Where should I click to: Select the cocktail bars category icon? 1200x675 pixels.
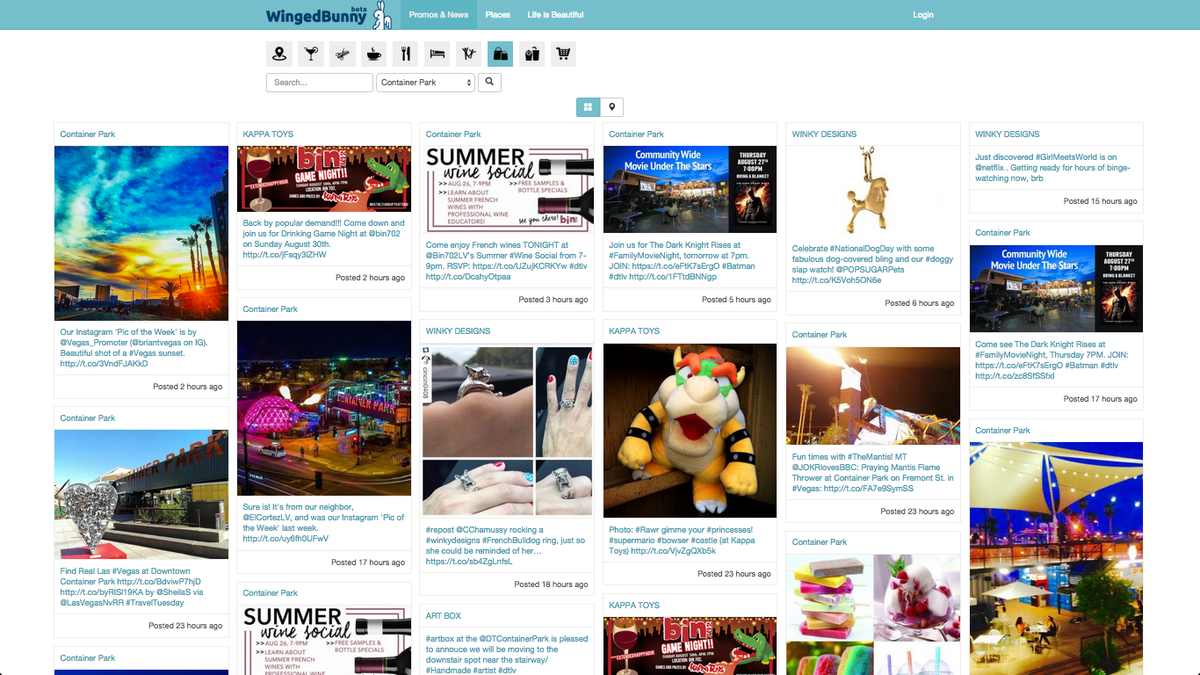pyautogui.click(x=311, y=54)
